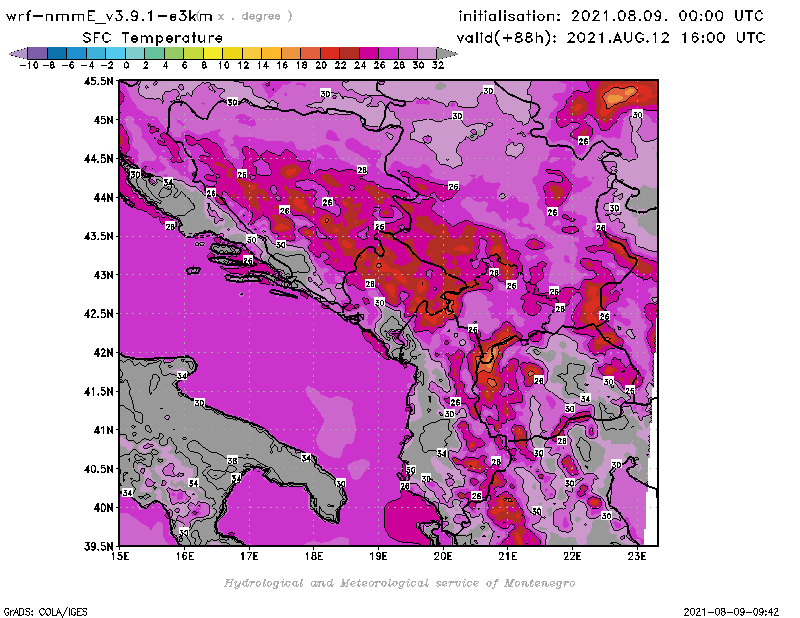
Task: Select the teal legend swatch between 0 and 2
Action: coord(135,53)
